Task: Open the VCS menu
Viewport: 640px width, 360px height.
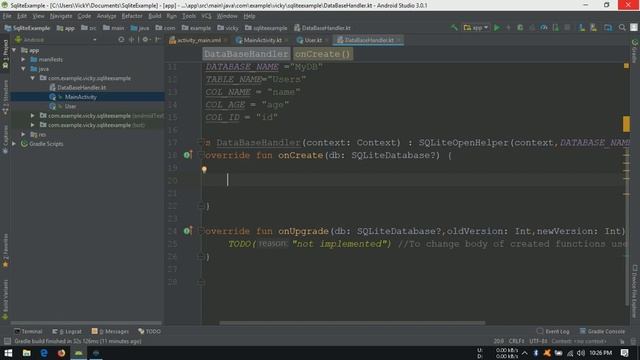Action: [207, 16]
